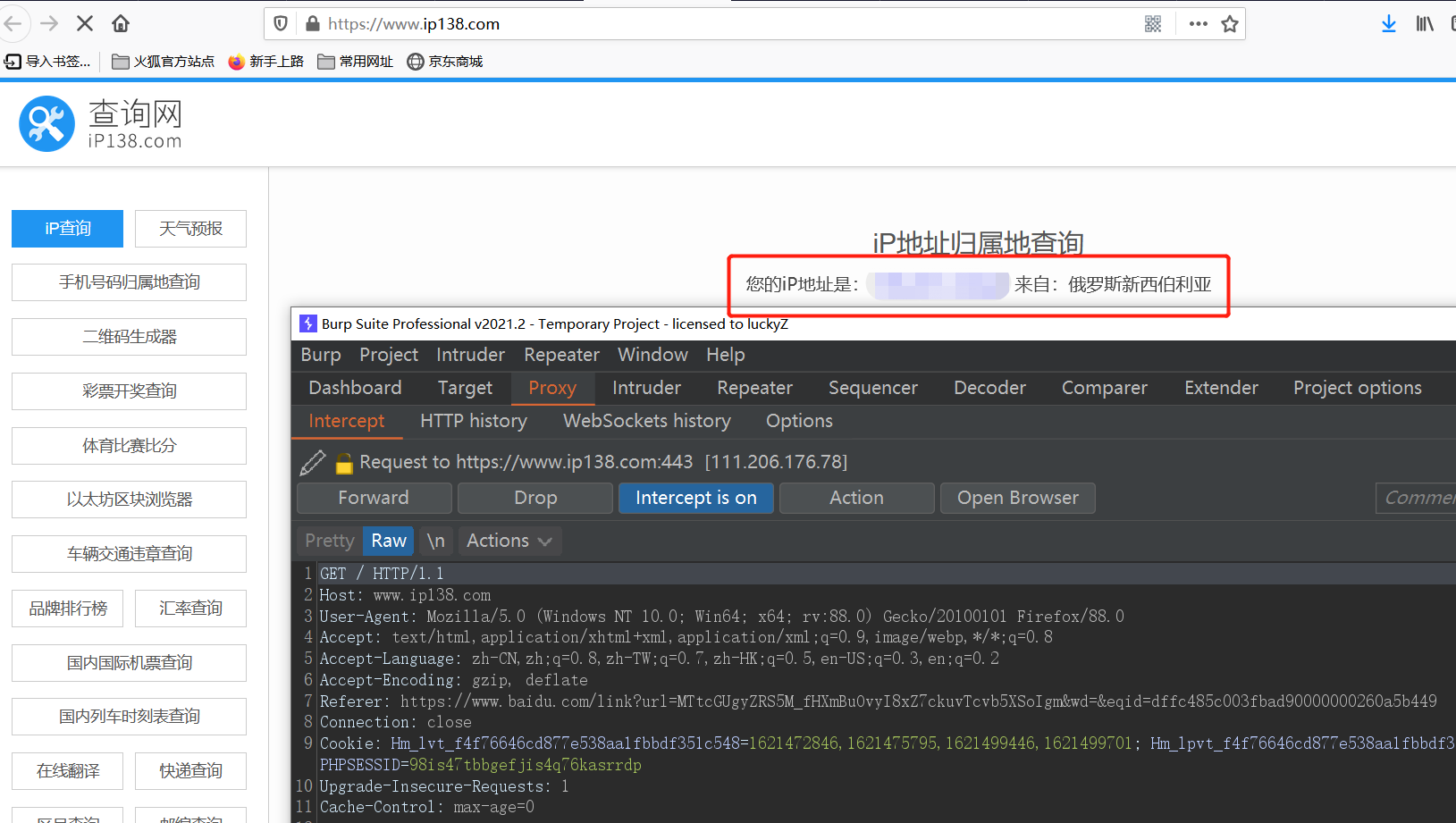1456x823 pixels.
Task: Switch to the Target tab
Action: [465, 388]
